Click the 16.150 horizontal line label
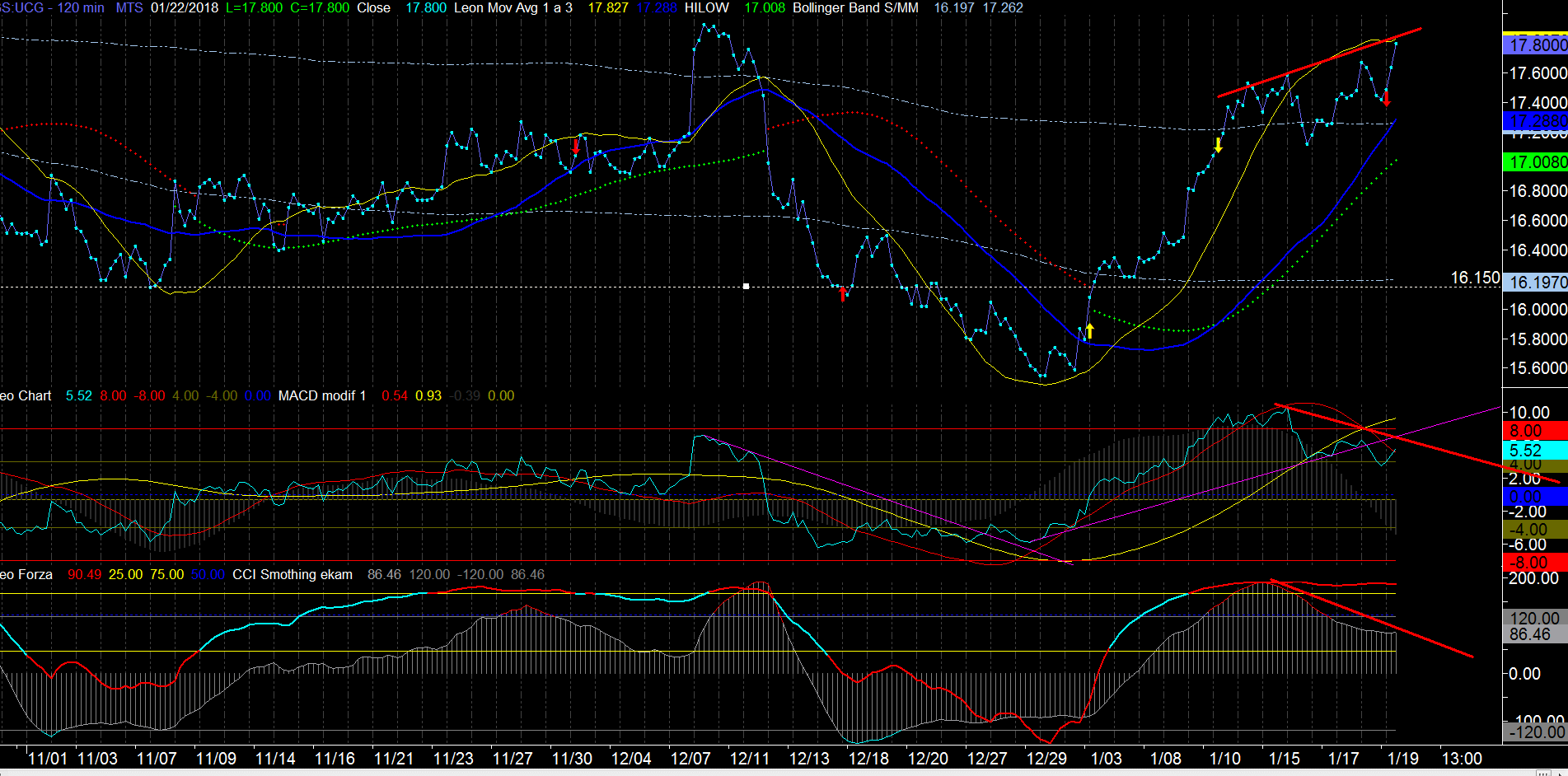 click(1475, 278)
